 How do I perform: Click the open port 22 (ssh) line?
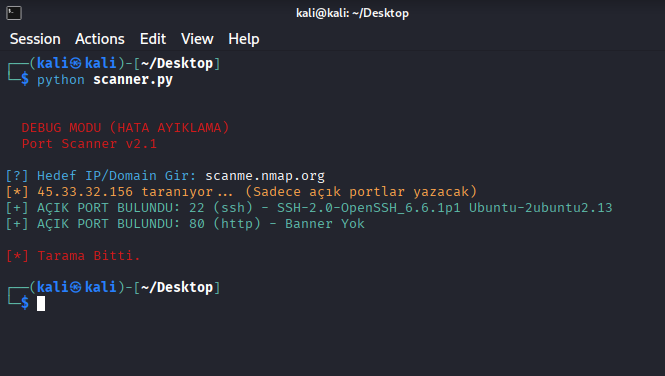coord(309,208)
